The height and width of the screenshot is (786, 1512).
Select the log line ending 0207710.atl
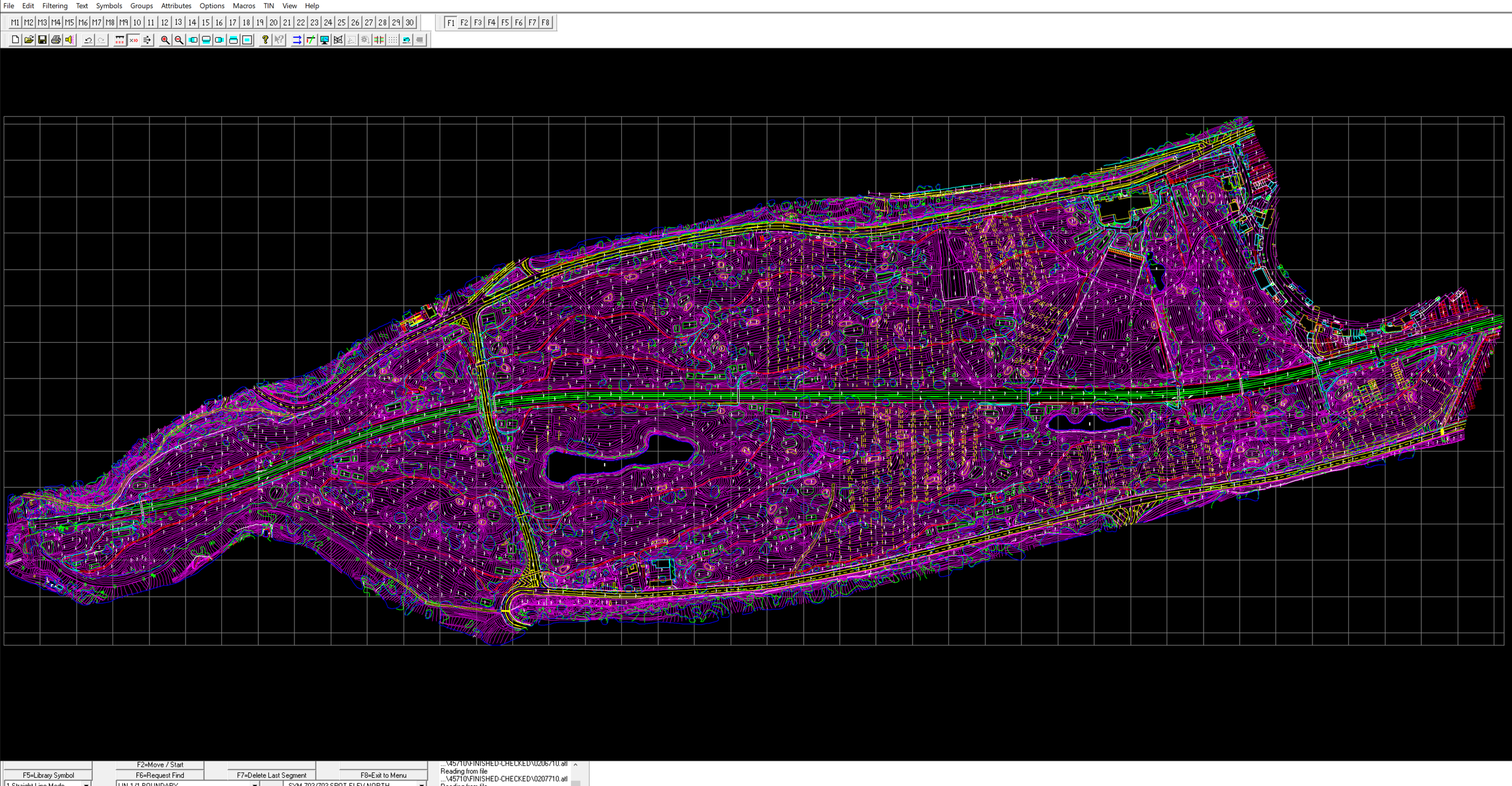pos(504,779)
